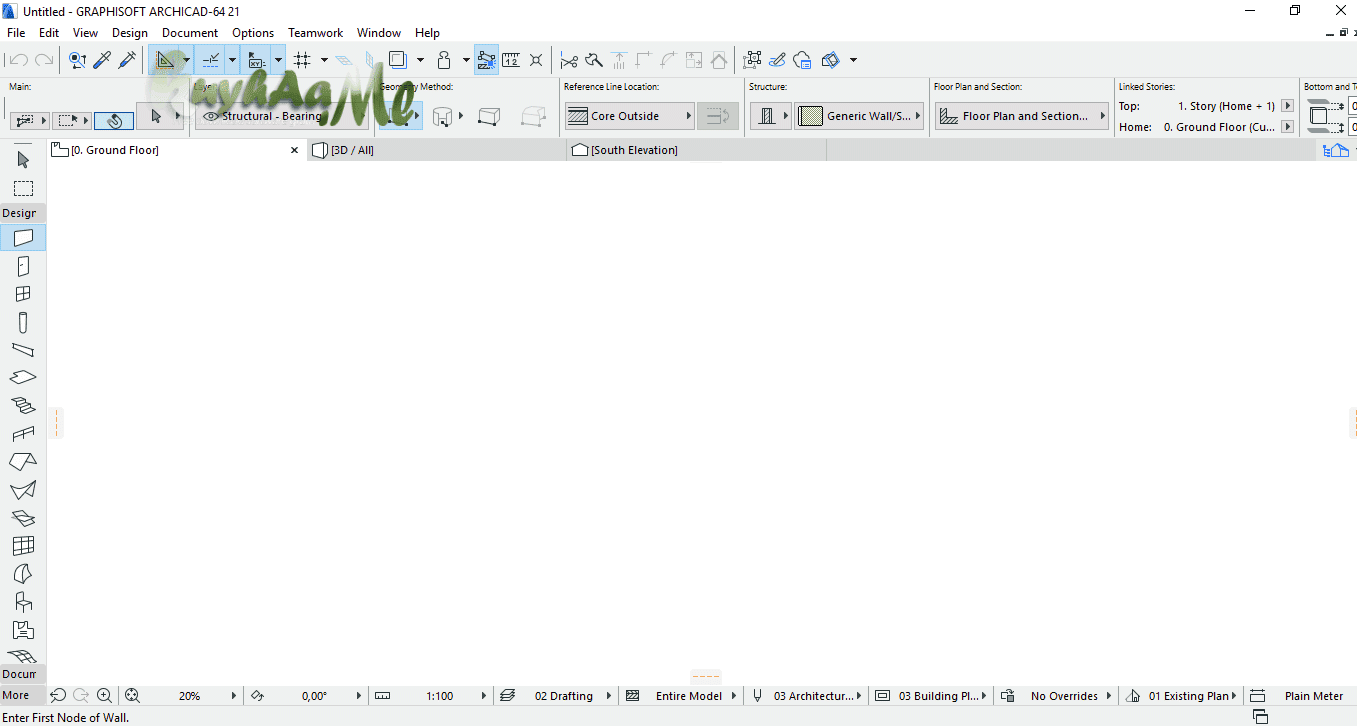Open Generic Wall/S... building material dropdown

pos(860,116)
